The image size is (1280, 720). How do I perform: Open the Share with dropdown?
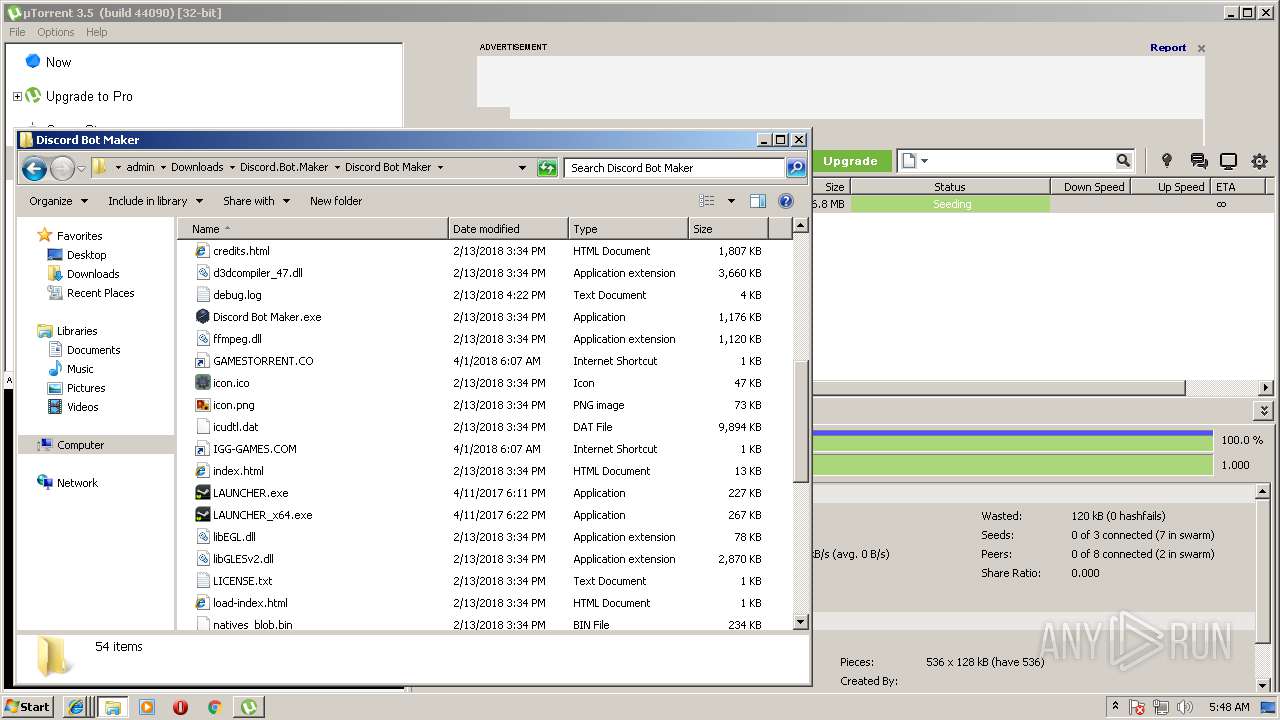click(256, 201)
